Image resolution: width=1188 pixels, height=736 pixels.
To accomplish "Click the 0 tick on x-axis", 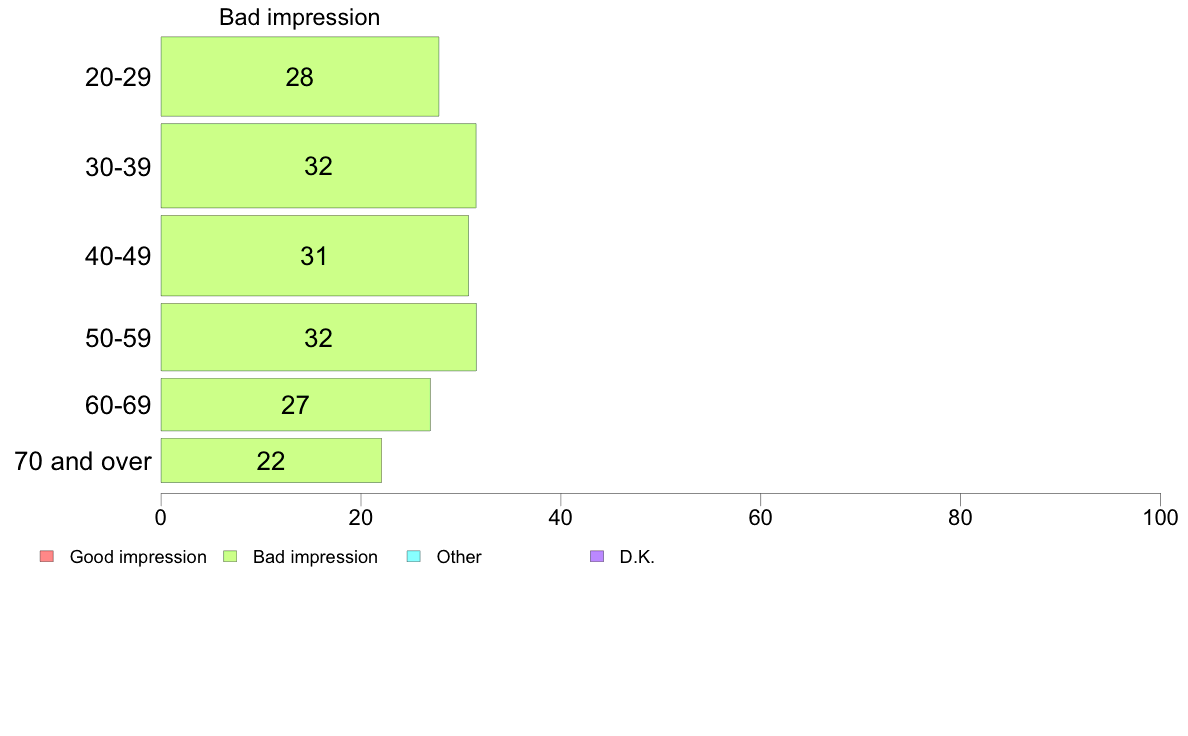I will 161,518.
